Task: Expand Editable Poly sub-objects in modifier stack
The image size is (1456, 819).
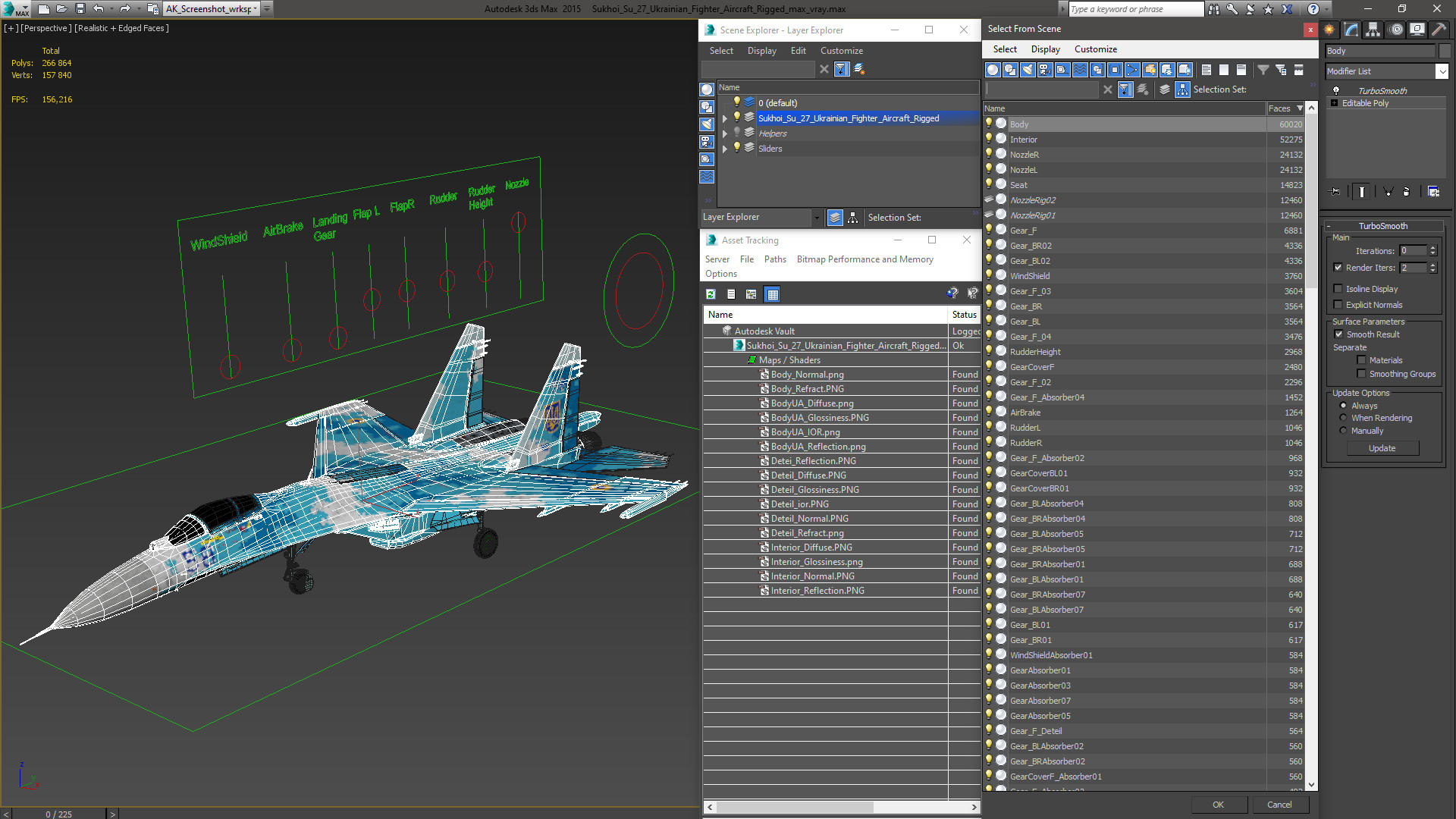Action: 1335,103
